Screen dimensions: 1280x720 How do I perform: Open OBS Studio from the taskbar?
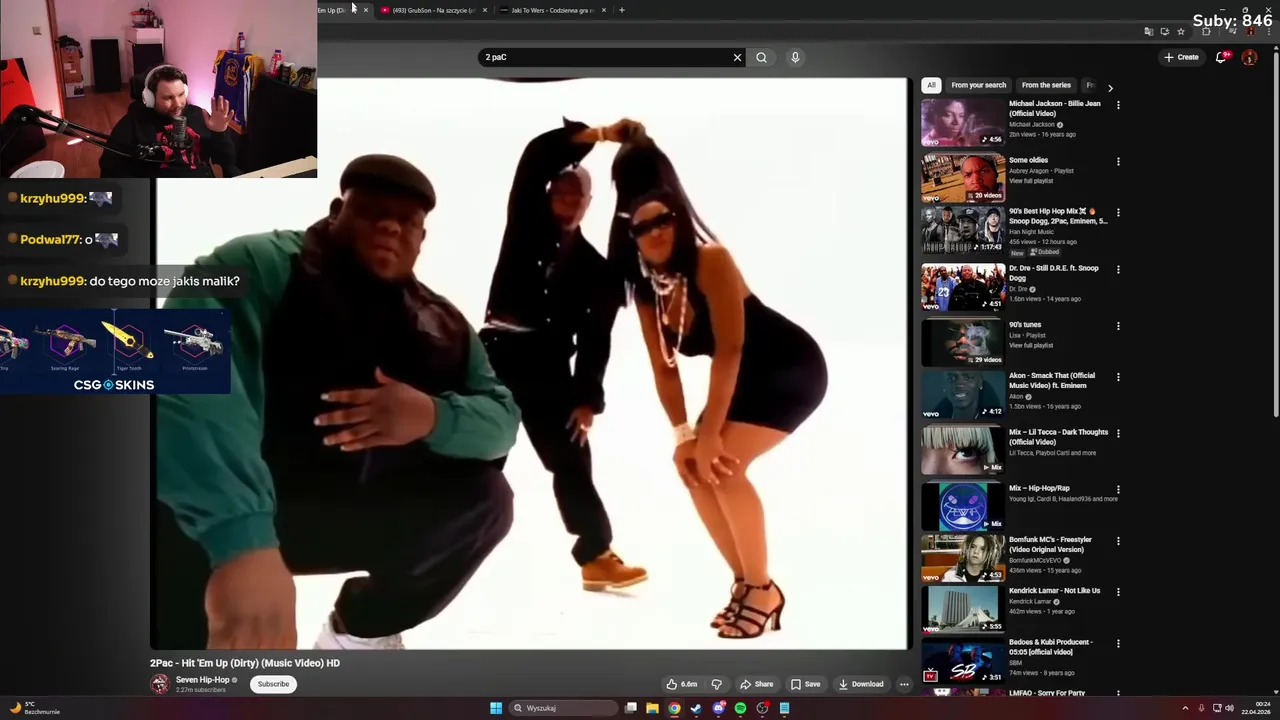point(762,708)
